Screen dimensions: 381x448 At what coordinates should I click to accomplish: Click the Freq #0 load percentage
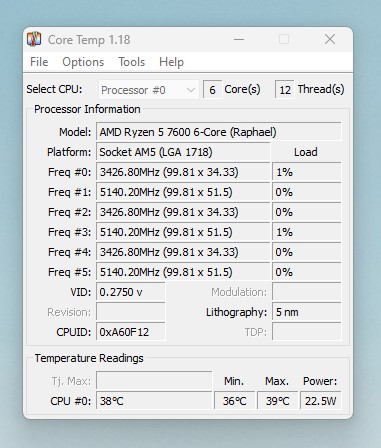(x=307, y=172)
